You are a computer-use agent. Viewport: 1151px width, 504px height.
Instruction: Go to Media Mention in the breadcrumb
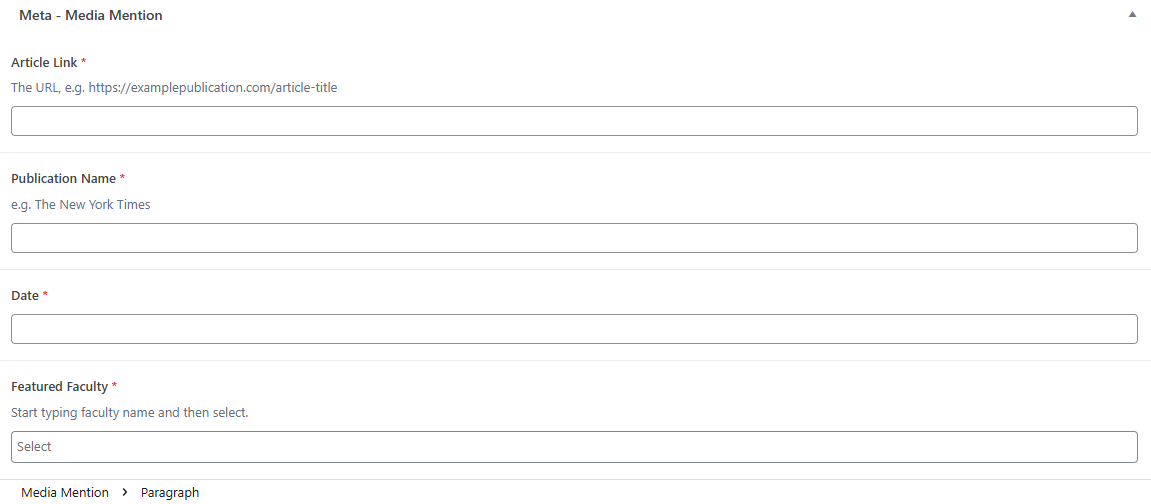(65, 493)
